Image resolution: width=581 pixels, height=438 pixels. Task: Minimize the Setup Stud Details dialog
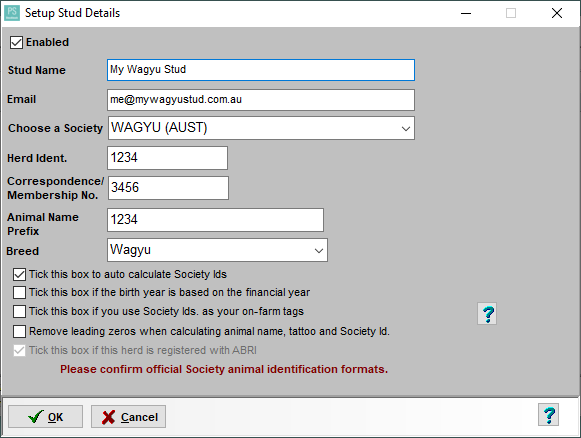coord(466,13)
